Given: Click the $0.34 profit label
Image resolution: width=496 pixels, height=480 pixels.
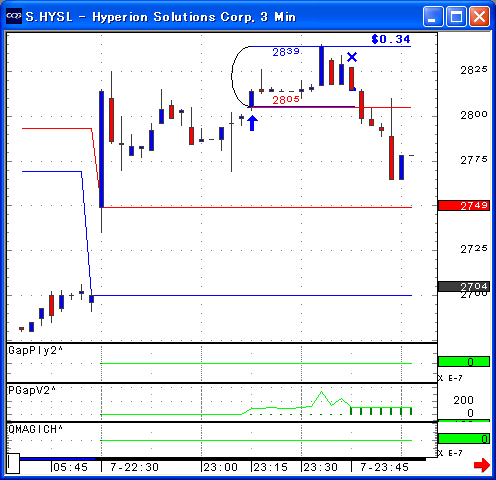Looking at the screenshot, I should click(x=391, y=39).
